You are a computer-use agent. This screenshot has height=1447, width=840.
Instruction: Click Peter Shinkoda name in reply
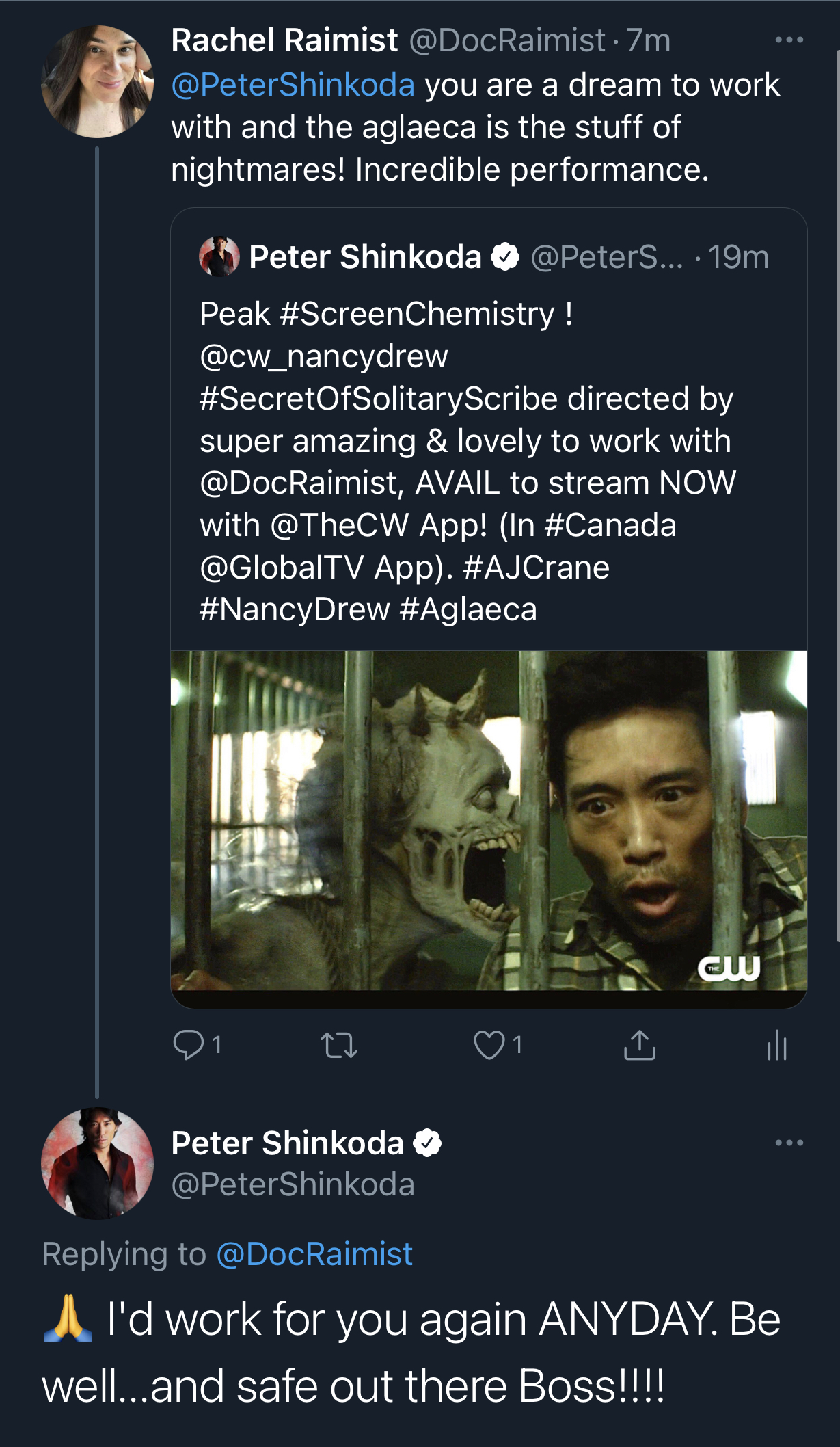coord(288,1143)
